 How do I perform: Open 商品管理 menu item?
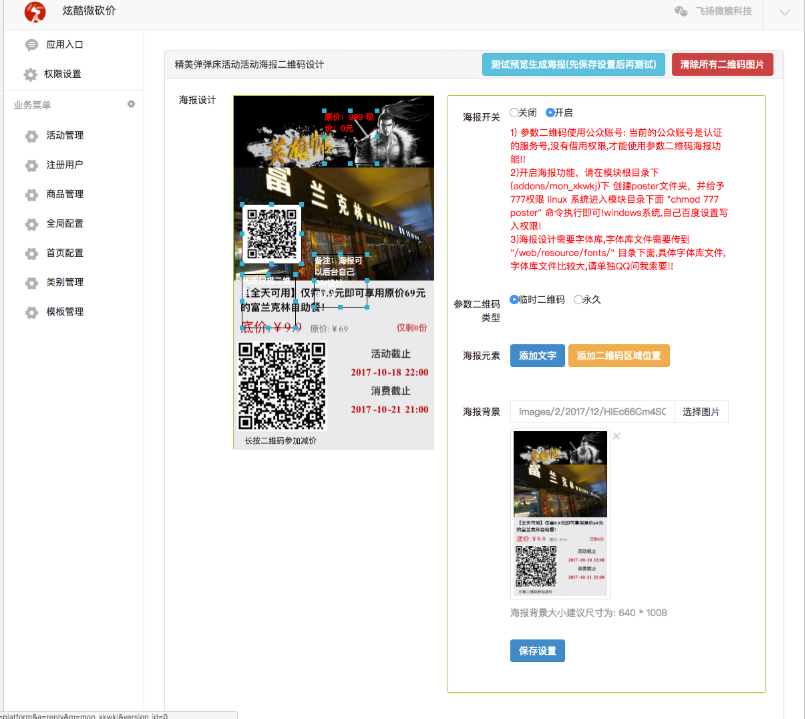(65, 194)
